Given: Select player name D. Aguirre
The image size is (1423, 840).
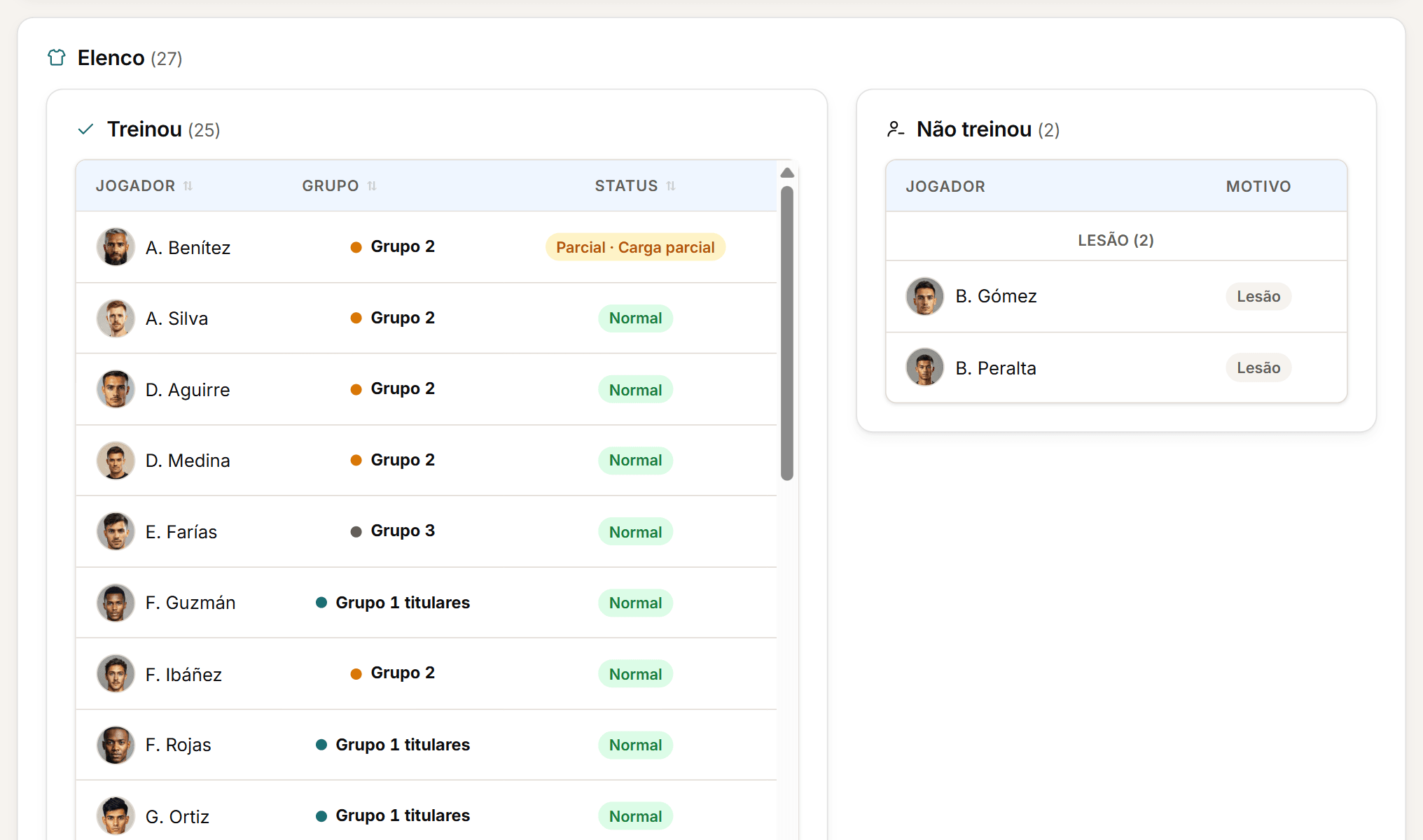Looking at the screenshot, I should 188,390.
